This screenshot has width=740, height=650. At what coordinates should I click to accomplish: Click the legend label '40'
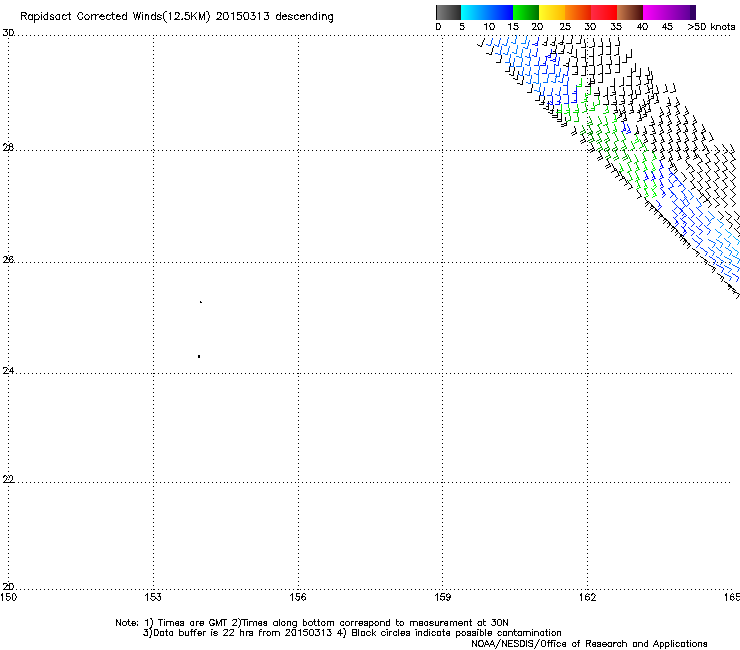642,27
